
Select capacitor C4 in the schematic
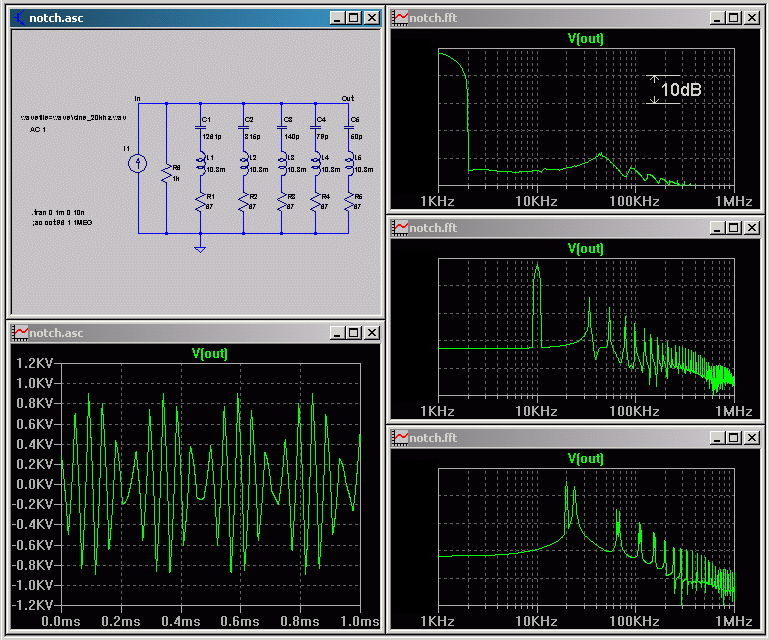click(315, 127)
